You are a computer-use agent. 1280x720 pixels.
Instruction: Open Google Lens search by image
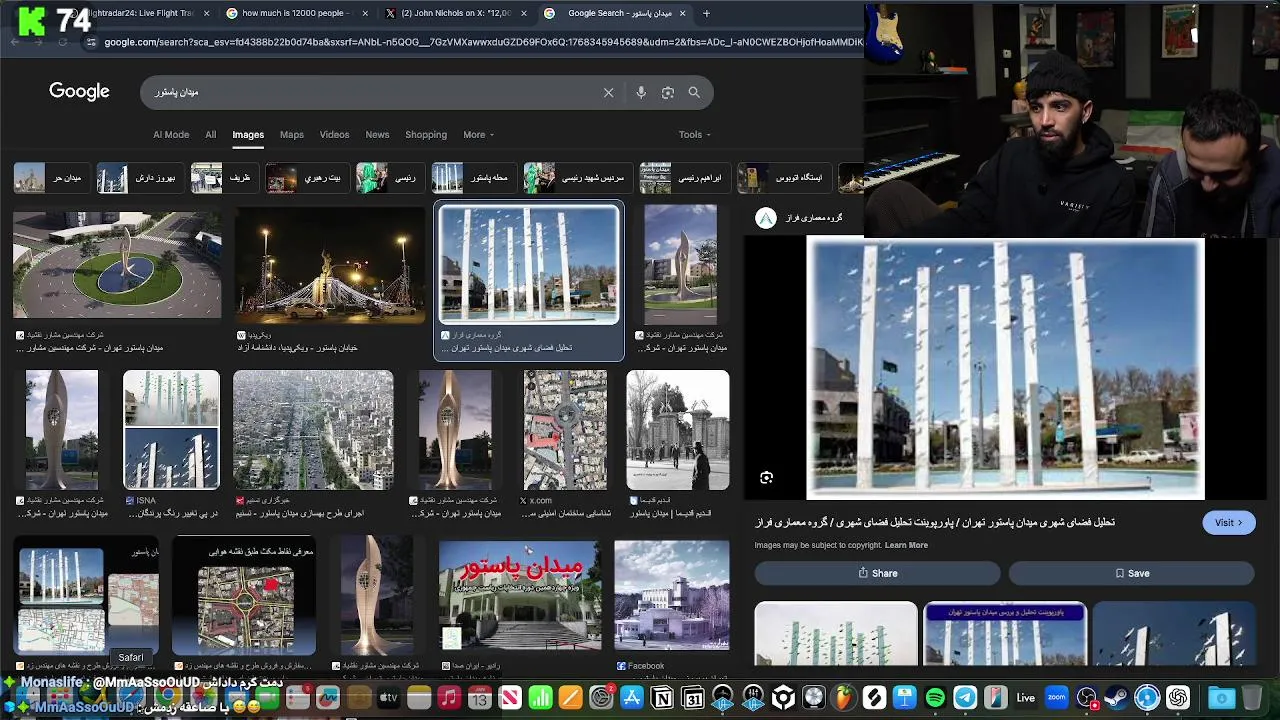(x=668, y=92)
